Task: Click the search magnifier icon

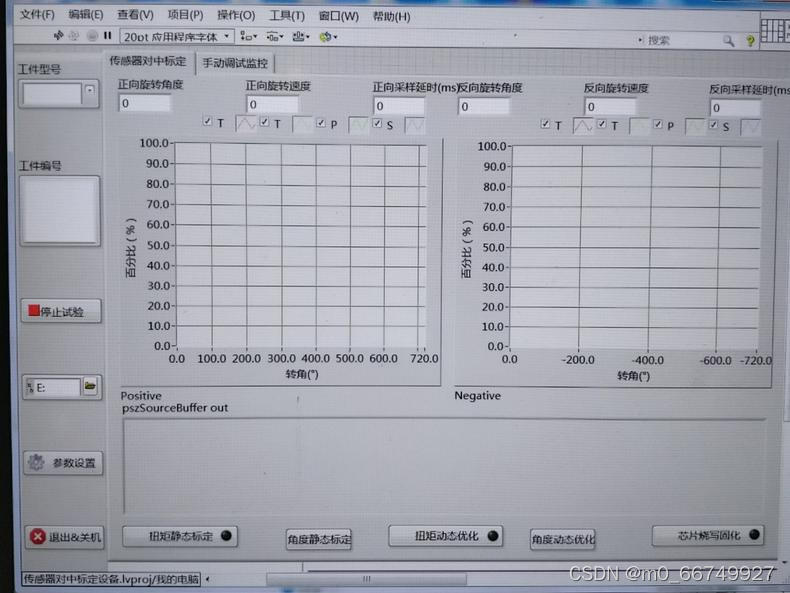Action: pyautogui.click(x=728, y=40)
